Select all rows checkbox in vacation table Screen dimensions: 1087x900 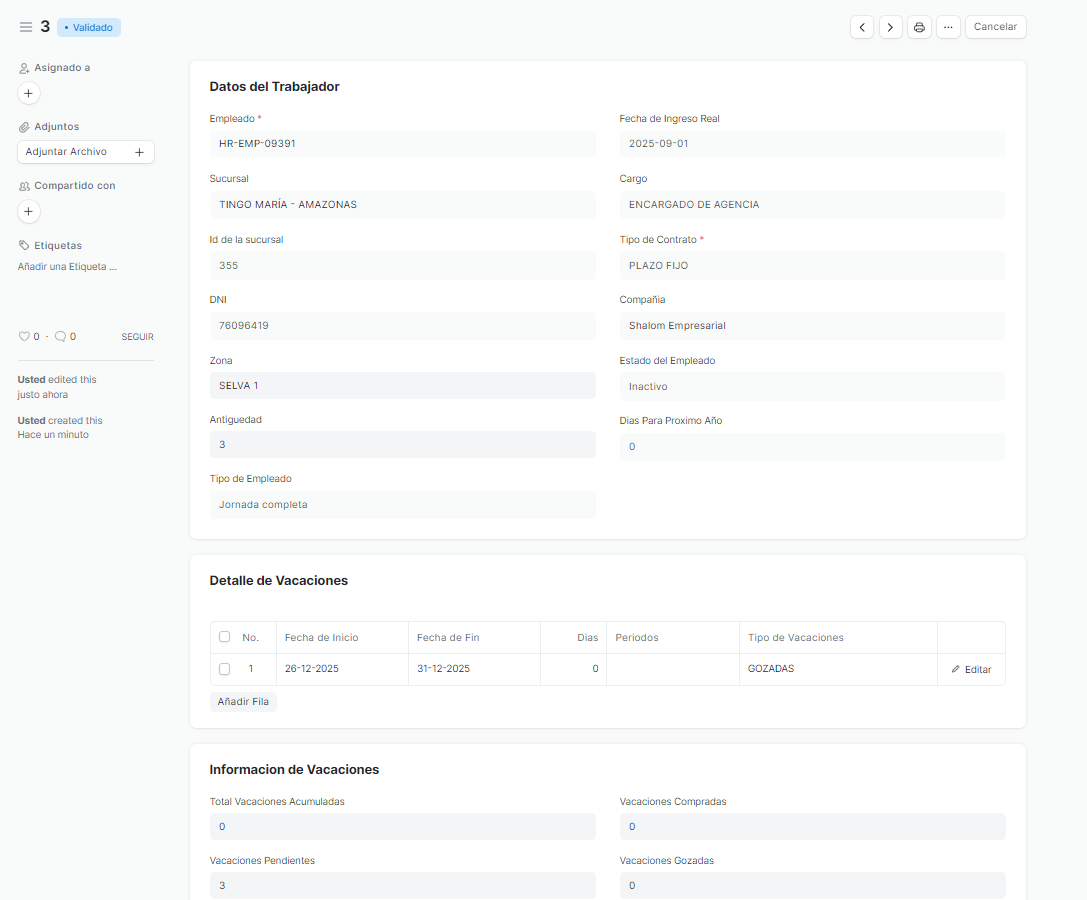pyautogui.click(x=224, y=637)
